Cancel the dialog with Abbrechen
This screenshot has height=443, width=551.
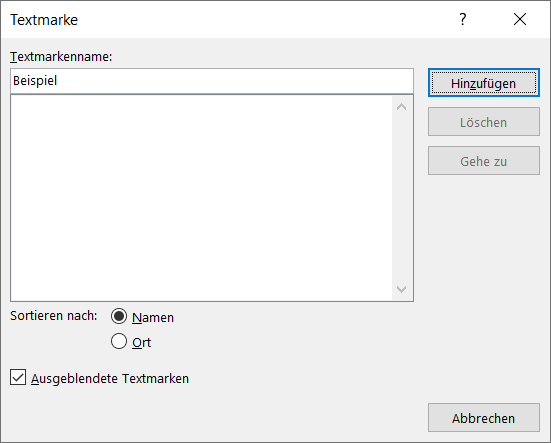coord(484,418)
